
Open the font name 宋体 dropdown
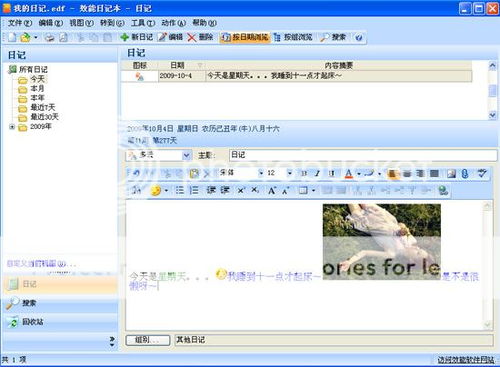[261, 173]
